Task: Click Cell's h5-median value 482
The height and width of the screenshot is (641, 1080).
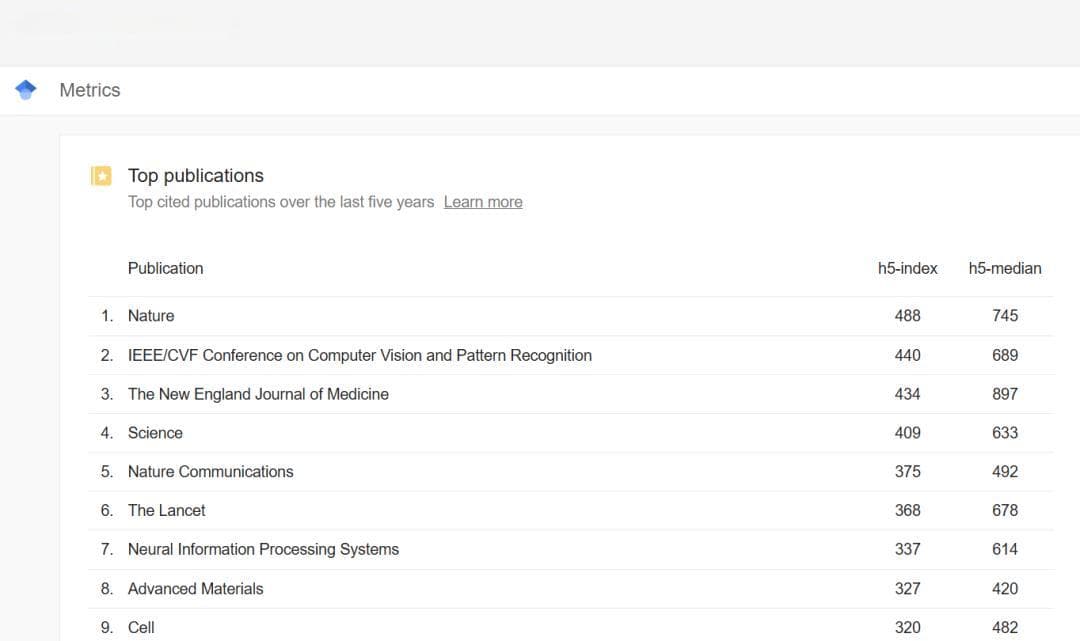Action: [x=1005, y=628]
